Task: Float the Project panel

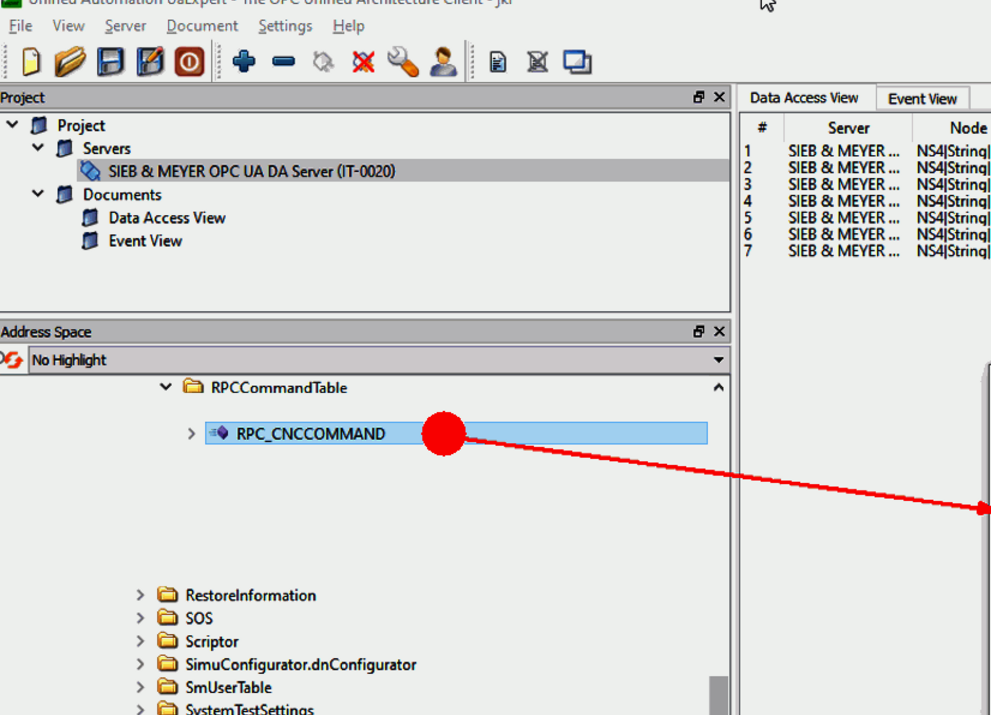Action: [x=699, y=97]
